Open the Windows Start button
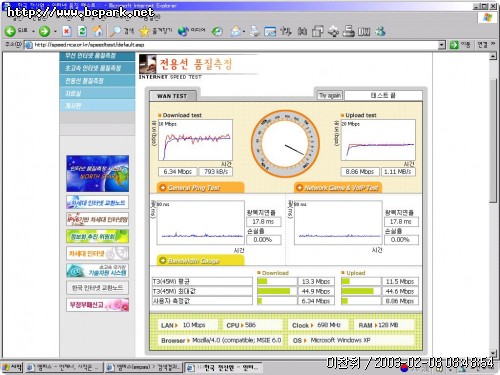 click(12, 367)
